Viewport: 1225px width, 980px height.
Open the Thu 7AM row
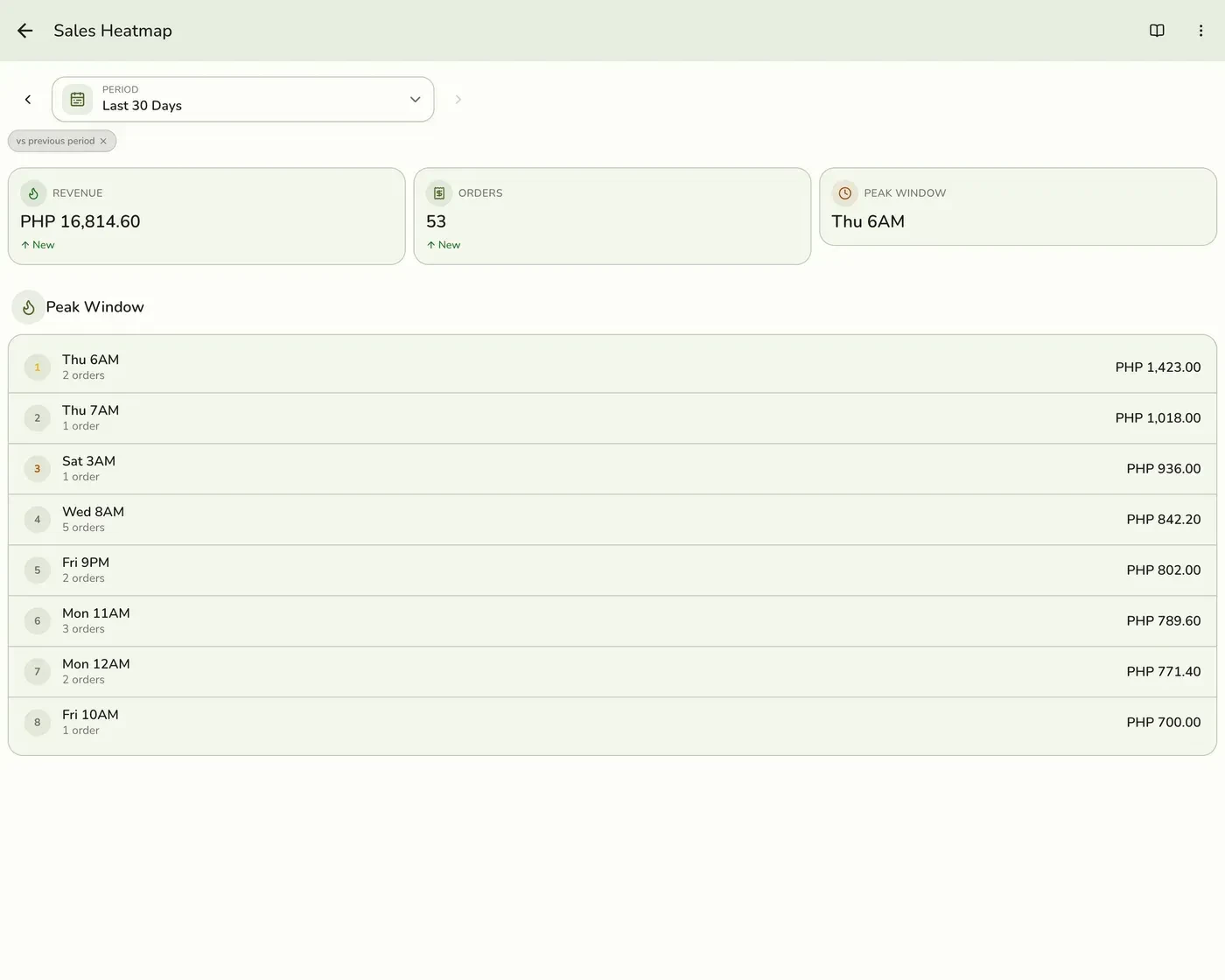[612, 418]
